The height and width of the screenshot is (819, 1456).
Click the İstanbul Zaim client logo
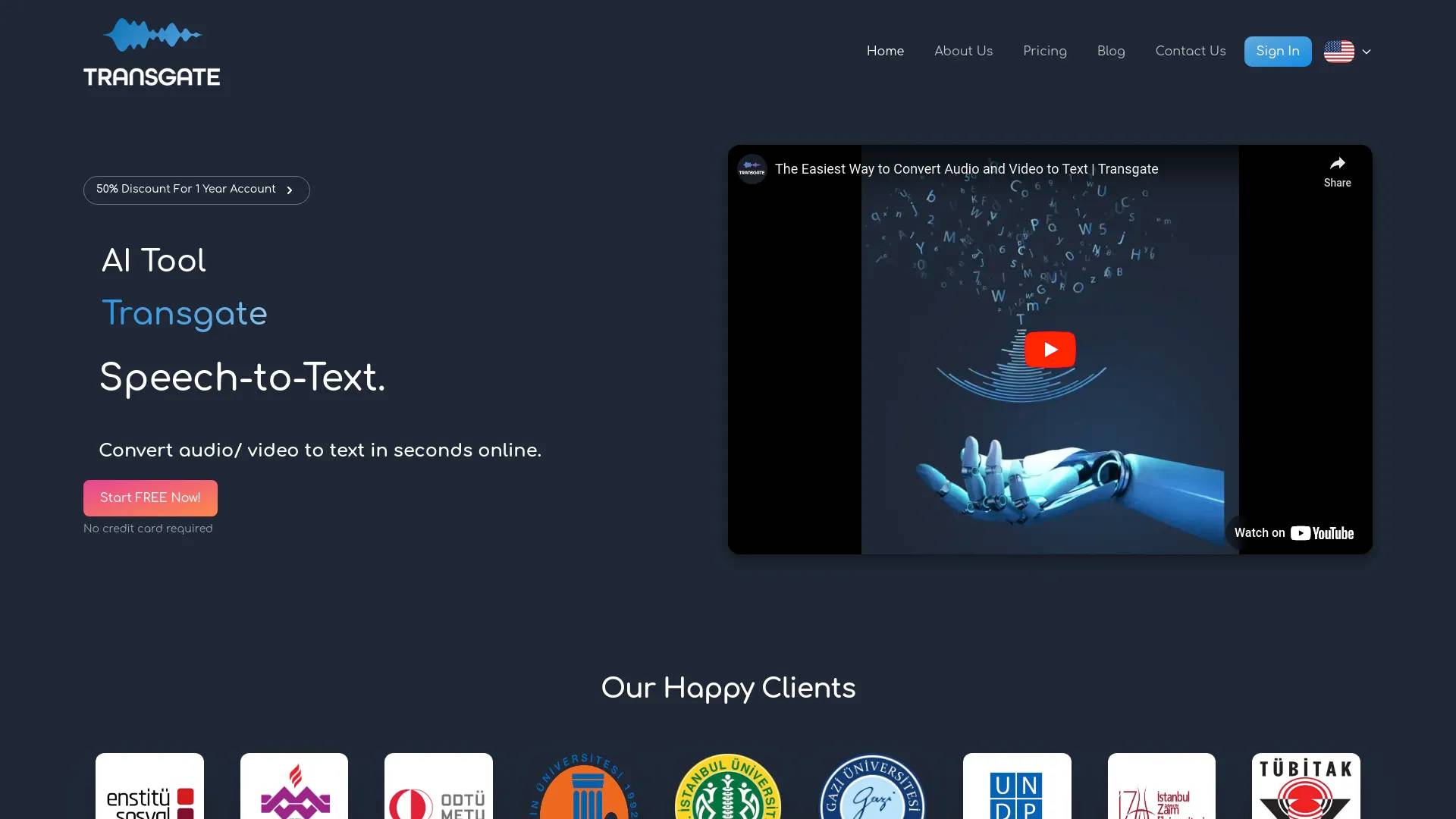tap(1161, 786)
